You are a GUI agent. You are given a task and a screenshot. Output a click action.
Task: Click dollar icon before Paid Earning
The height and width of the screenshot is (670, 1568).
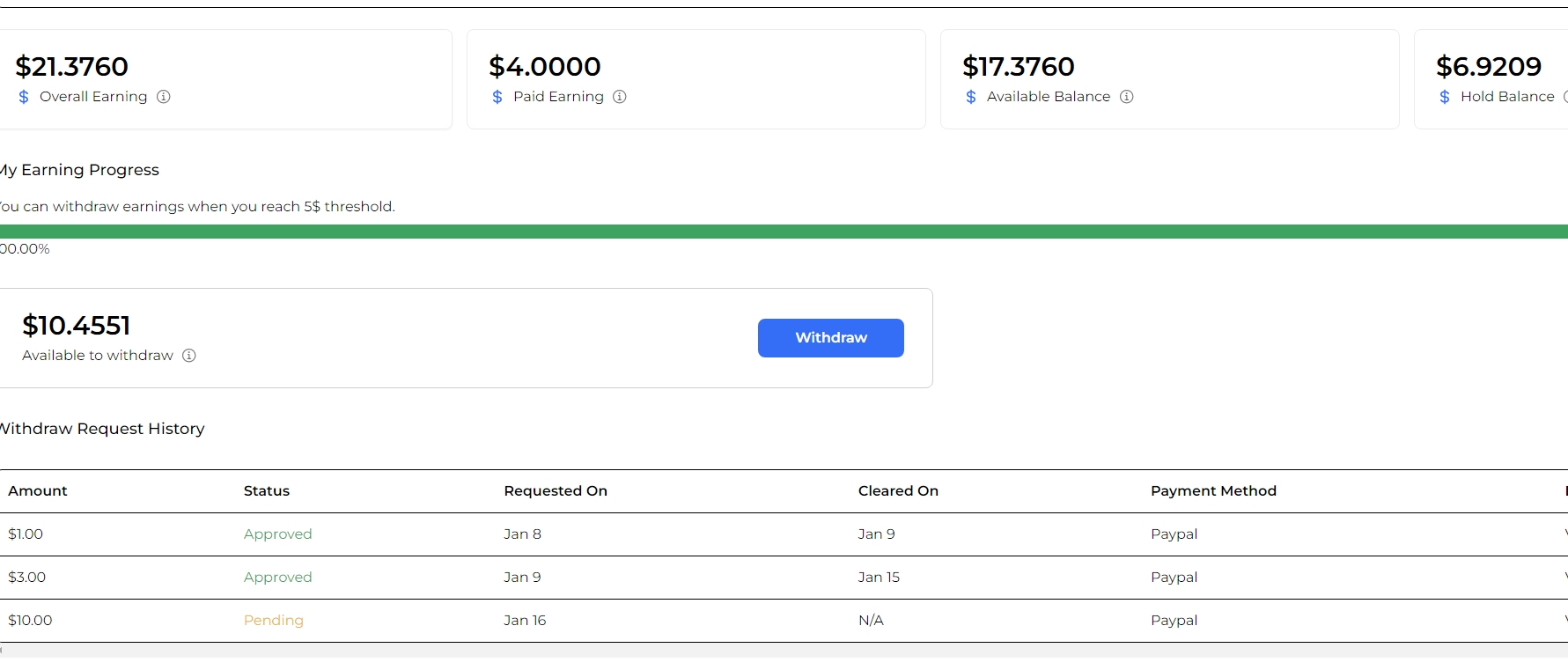click(497, 97)
